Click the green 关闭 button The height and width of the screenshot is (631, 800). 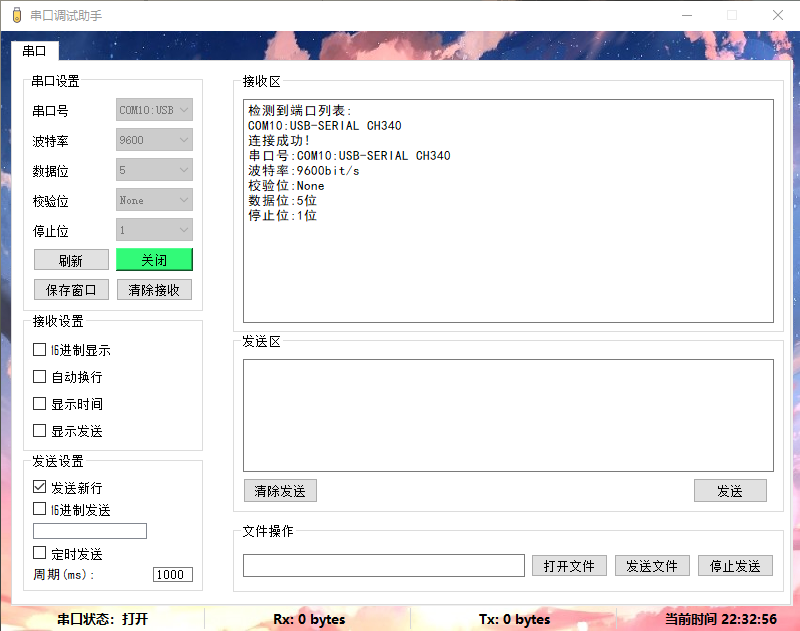[x=154, y=260]
